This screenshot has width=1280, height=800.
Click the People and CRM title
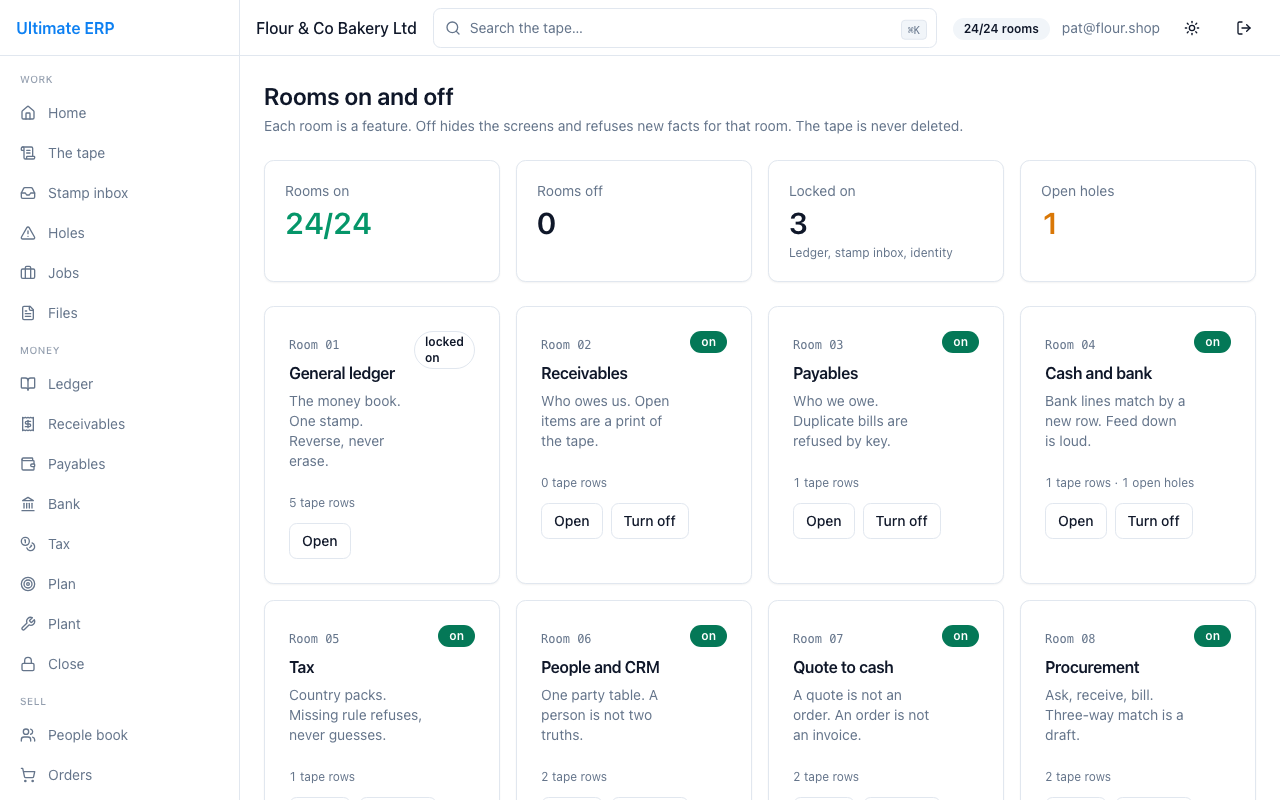click(600, 667)
